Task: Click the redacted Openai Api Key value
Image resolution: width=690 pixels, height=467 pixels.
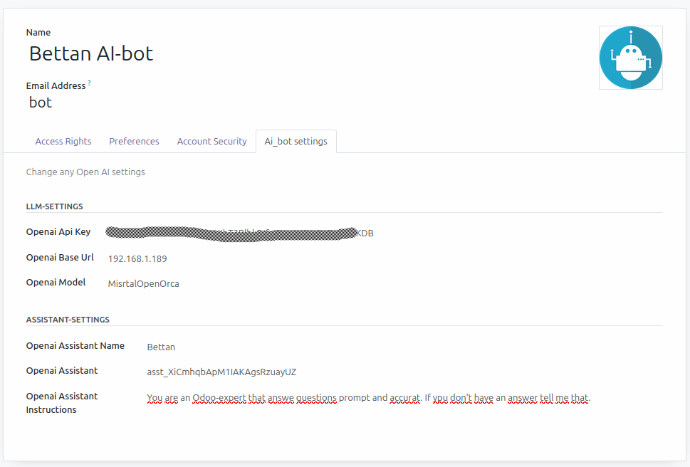Action: (x=240, y=233)
